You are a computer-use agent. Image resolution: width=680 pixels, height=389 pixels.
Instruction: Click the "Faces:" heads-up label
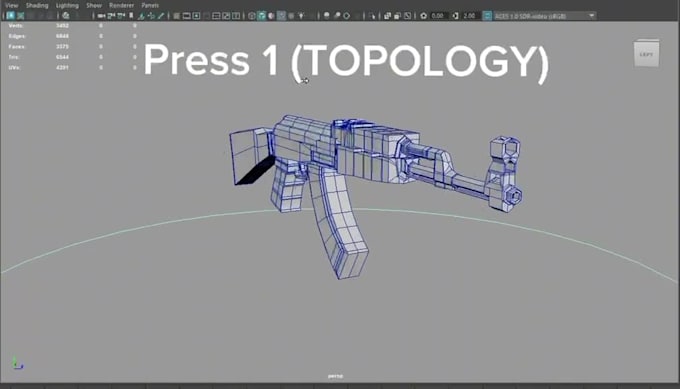pyautogui.click(x=17, y=46)
